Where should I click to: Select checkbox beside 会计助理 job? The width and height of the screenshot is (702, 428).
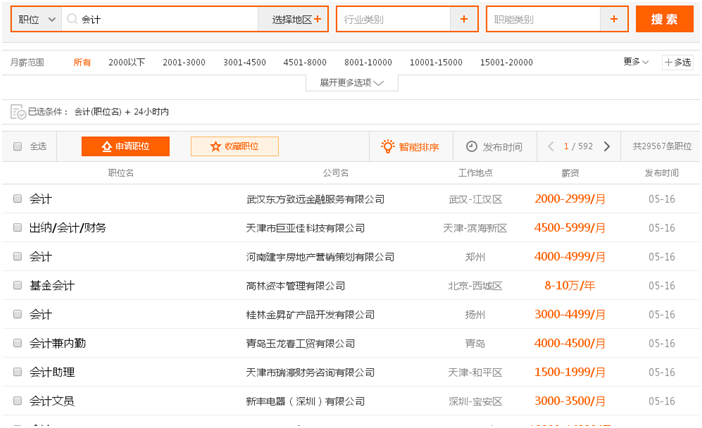(17, 372)
